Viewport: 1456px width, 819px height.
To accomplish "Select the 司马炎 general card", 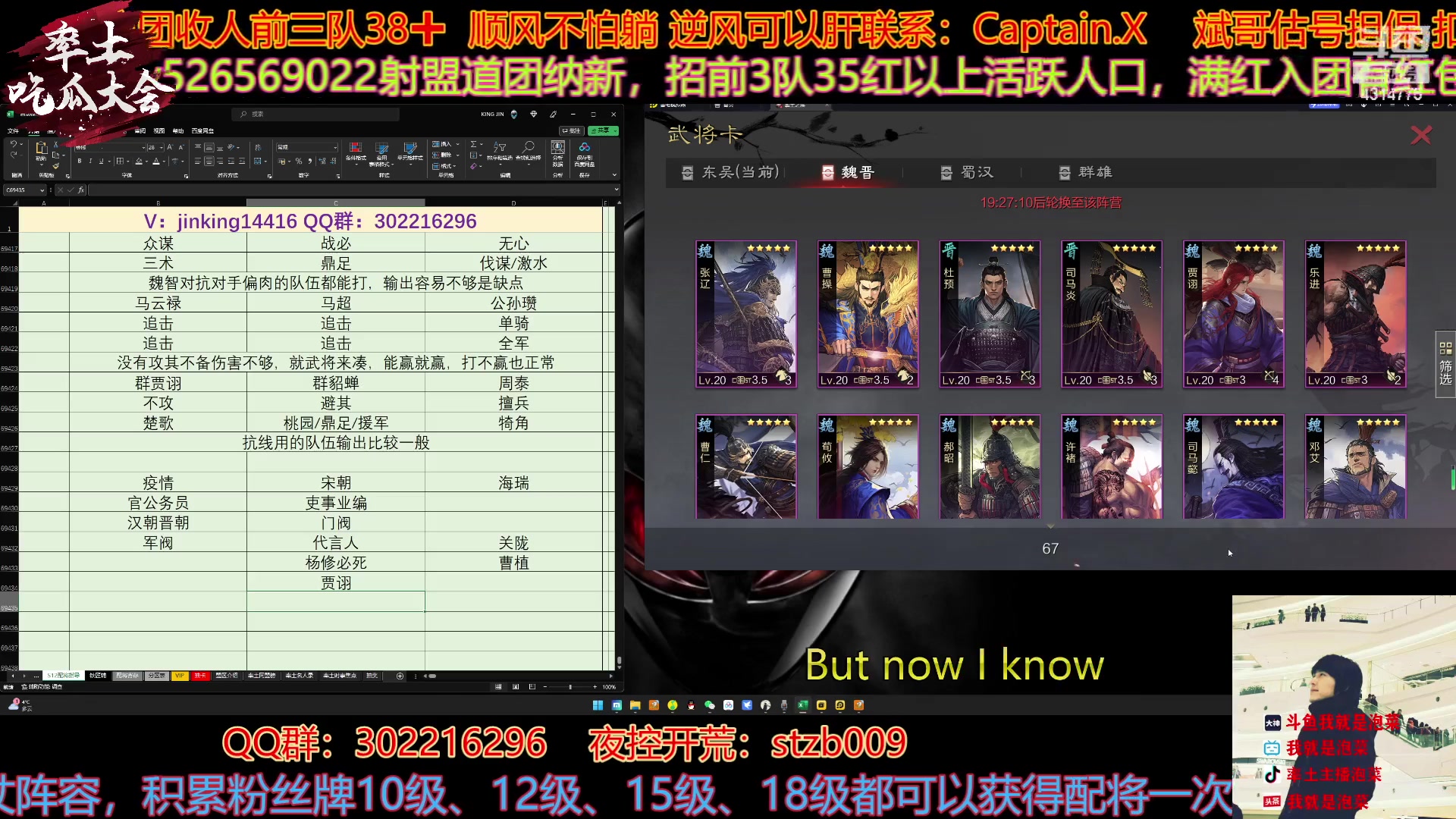I will coord(1111,314).
